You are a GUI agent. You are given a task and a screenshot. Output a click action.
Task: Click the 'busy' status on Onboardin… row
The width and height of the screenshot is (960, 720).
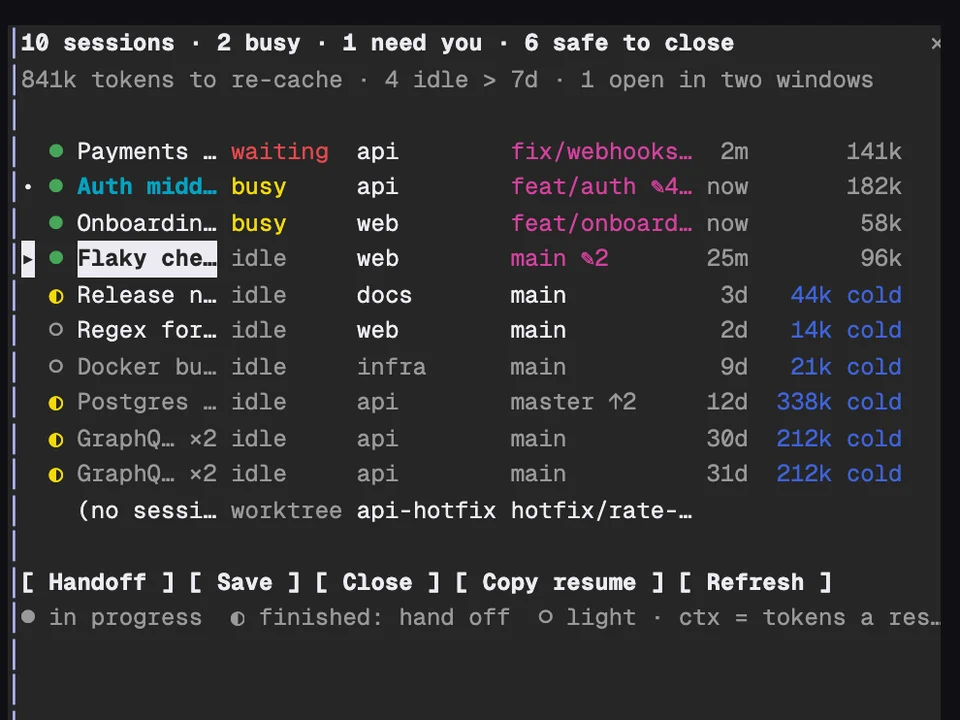tap(258, 223)
